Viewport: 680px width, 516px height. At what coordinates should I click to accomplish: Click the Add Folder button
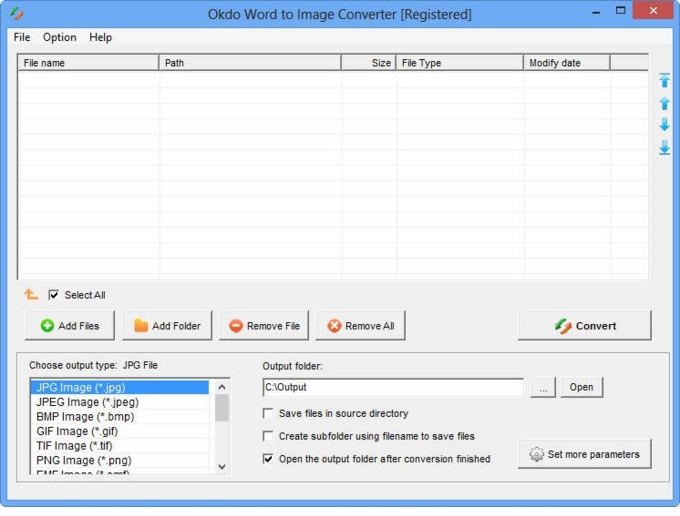click(167, 326)
